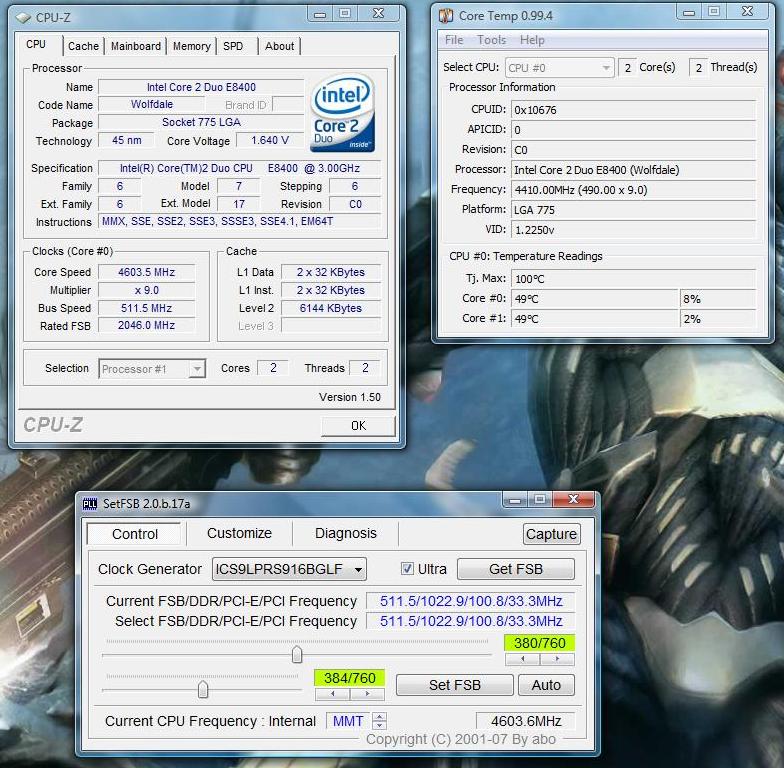The height and width of the screenshot is (768, 784).
Task: Click the Select FSB frequency field
Action: pos(470,621)
